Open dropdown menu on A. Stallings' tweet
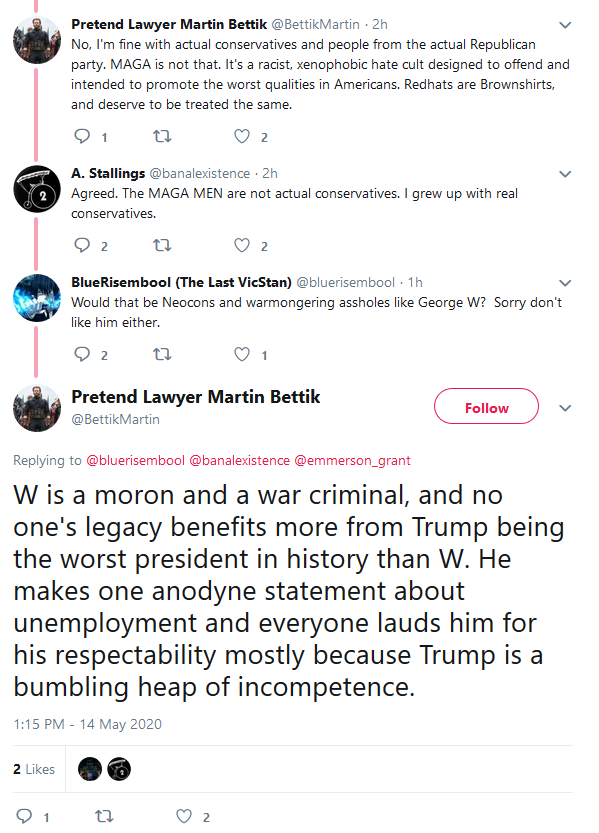The height and width of the screenshot is (833, 599). coord(565,174)
